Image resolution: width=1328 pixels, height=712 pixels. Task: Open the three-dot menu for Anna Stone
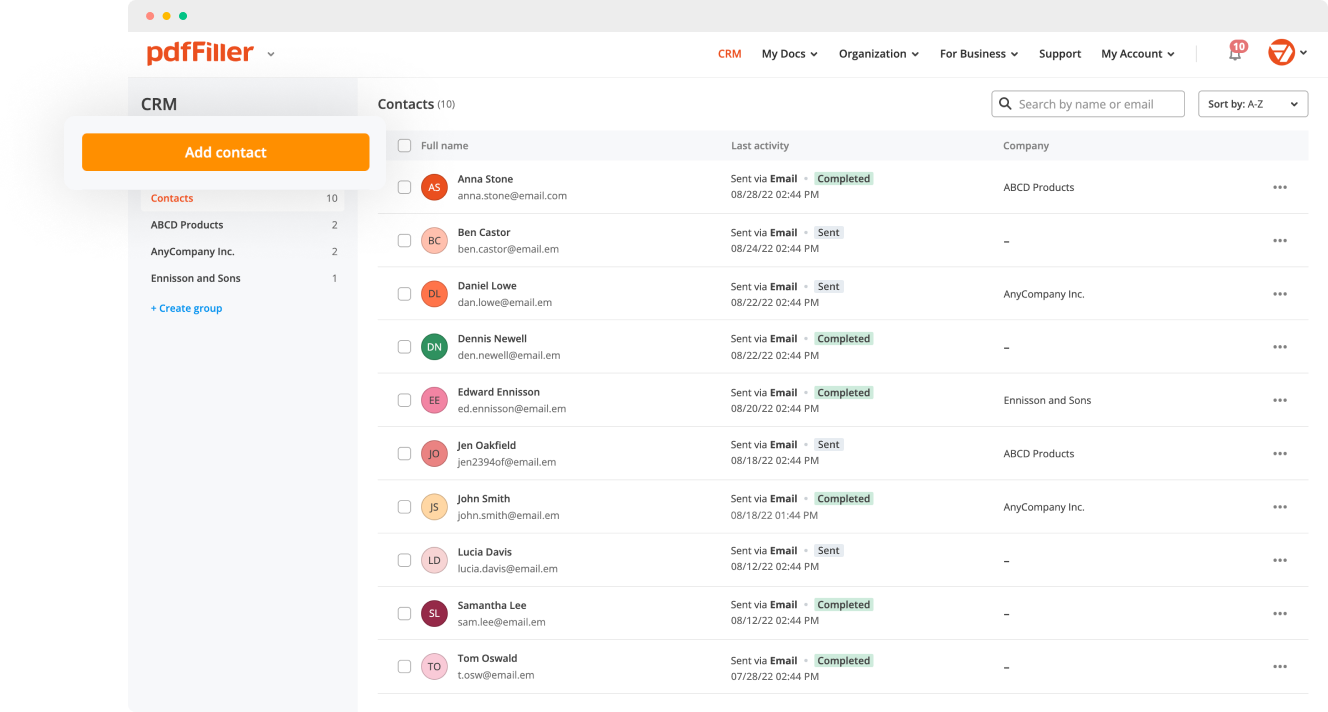click(x=1279, y=187)
